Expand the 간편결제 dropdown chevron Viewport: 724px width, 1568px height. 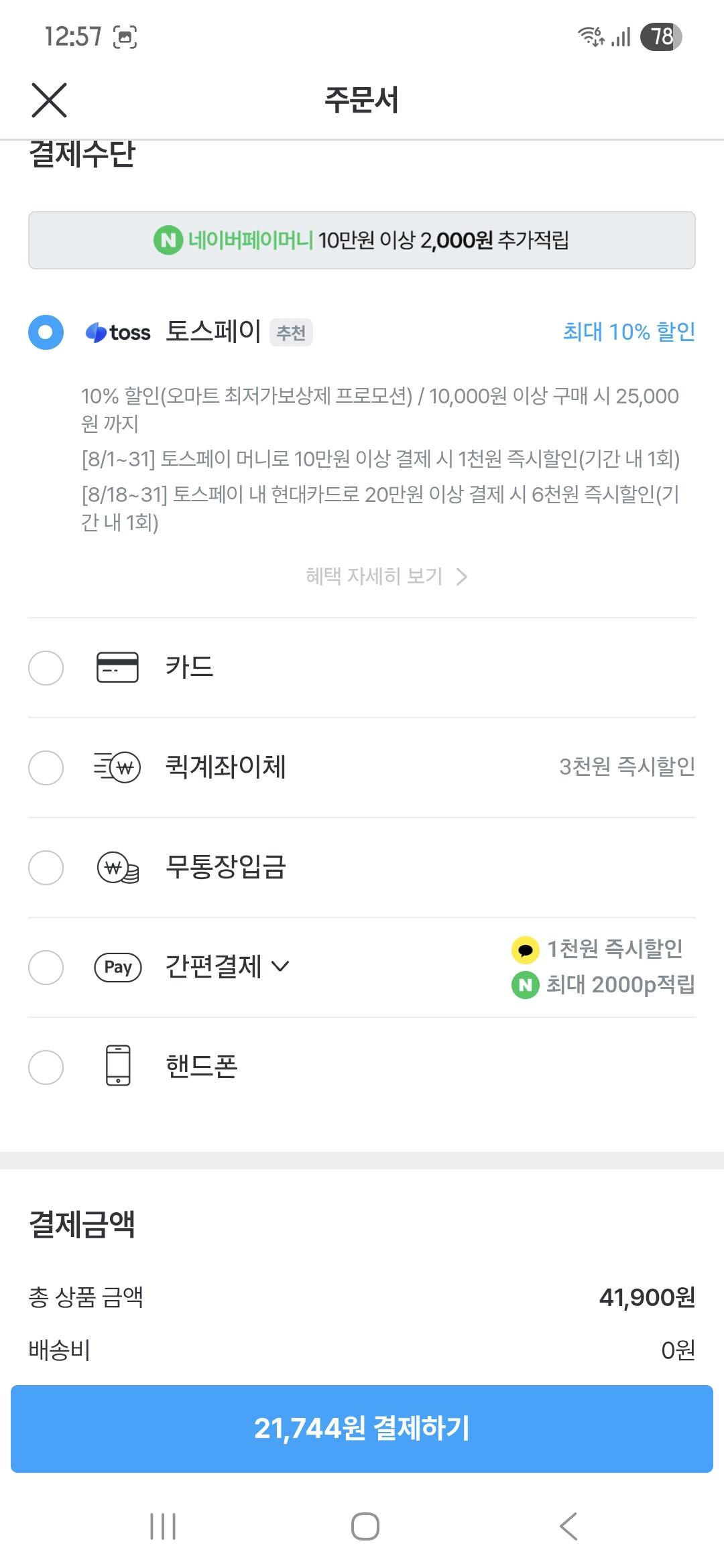click(x=280, y=966)
